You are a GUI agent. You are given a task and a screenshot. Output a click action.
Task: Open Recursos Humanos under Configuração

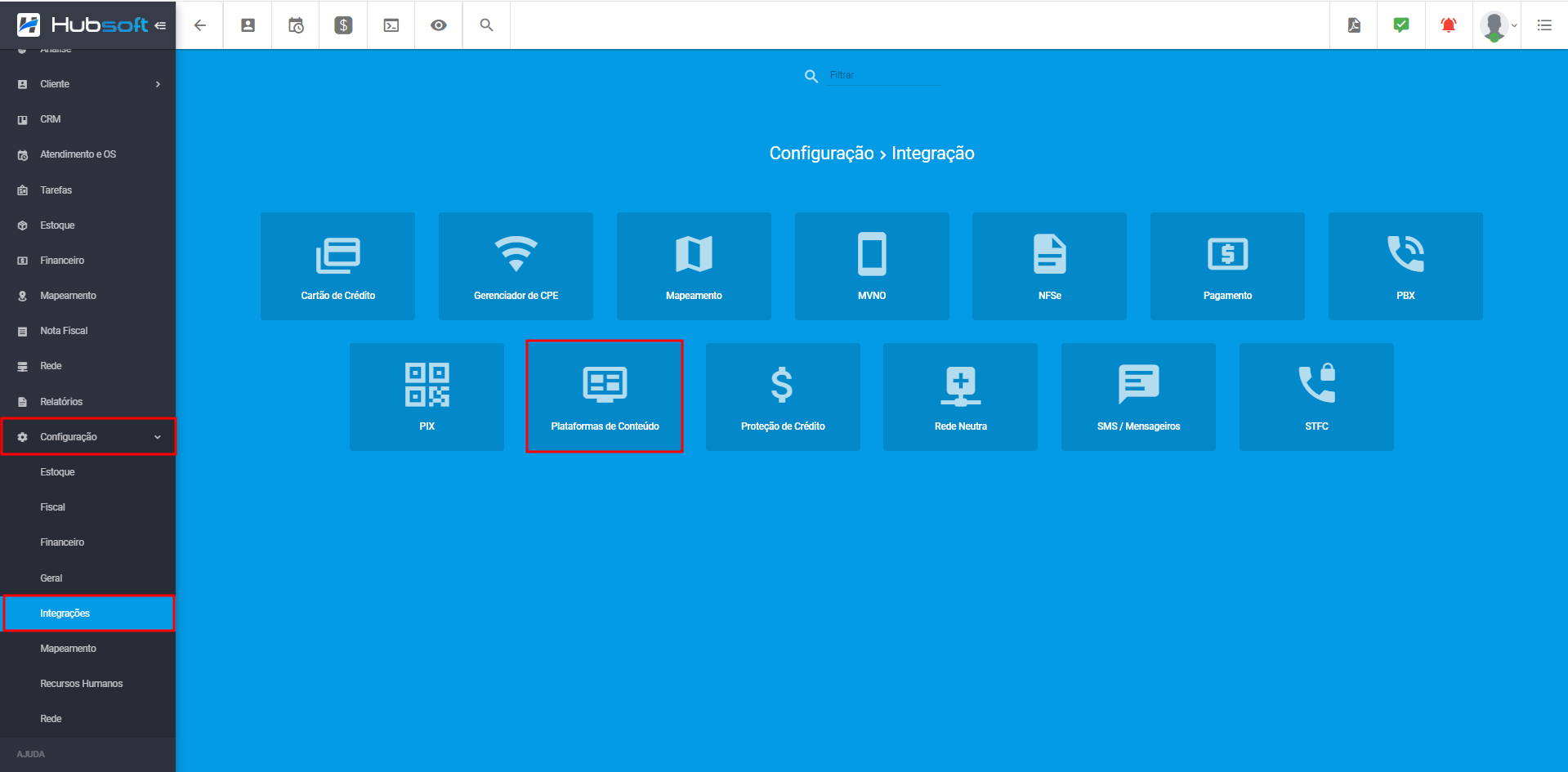click(88, 684)
